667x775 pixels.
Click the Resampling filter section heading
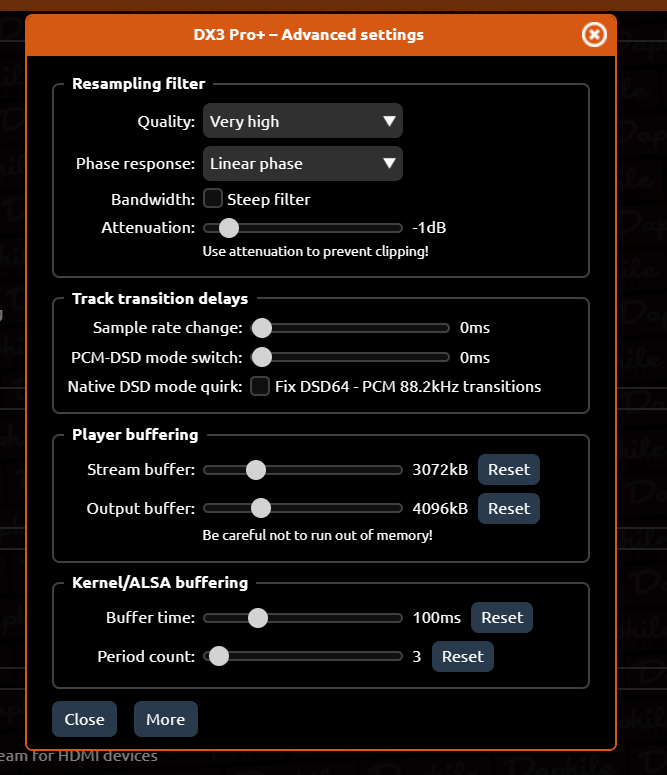138,84
